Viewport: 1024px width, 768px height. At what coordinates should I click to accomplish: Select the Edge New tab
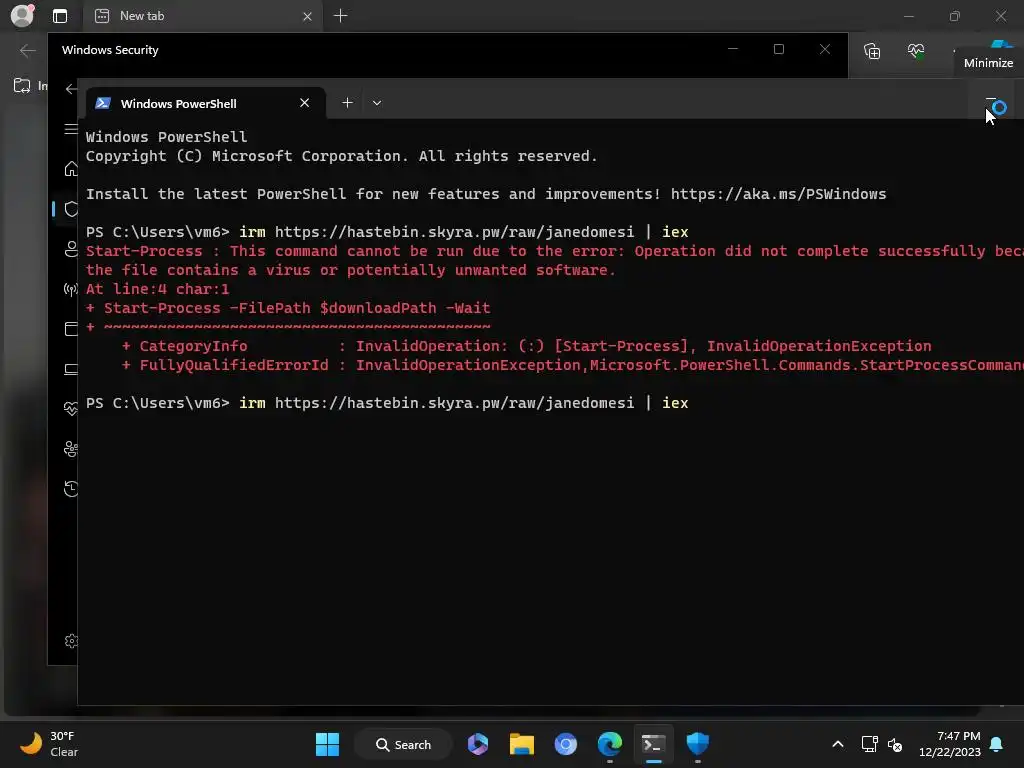pos(202,16)
